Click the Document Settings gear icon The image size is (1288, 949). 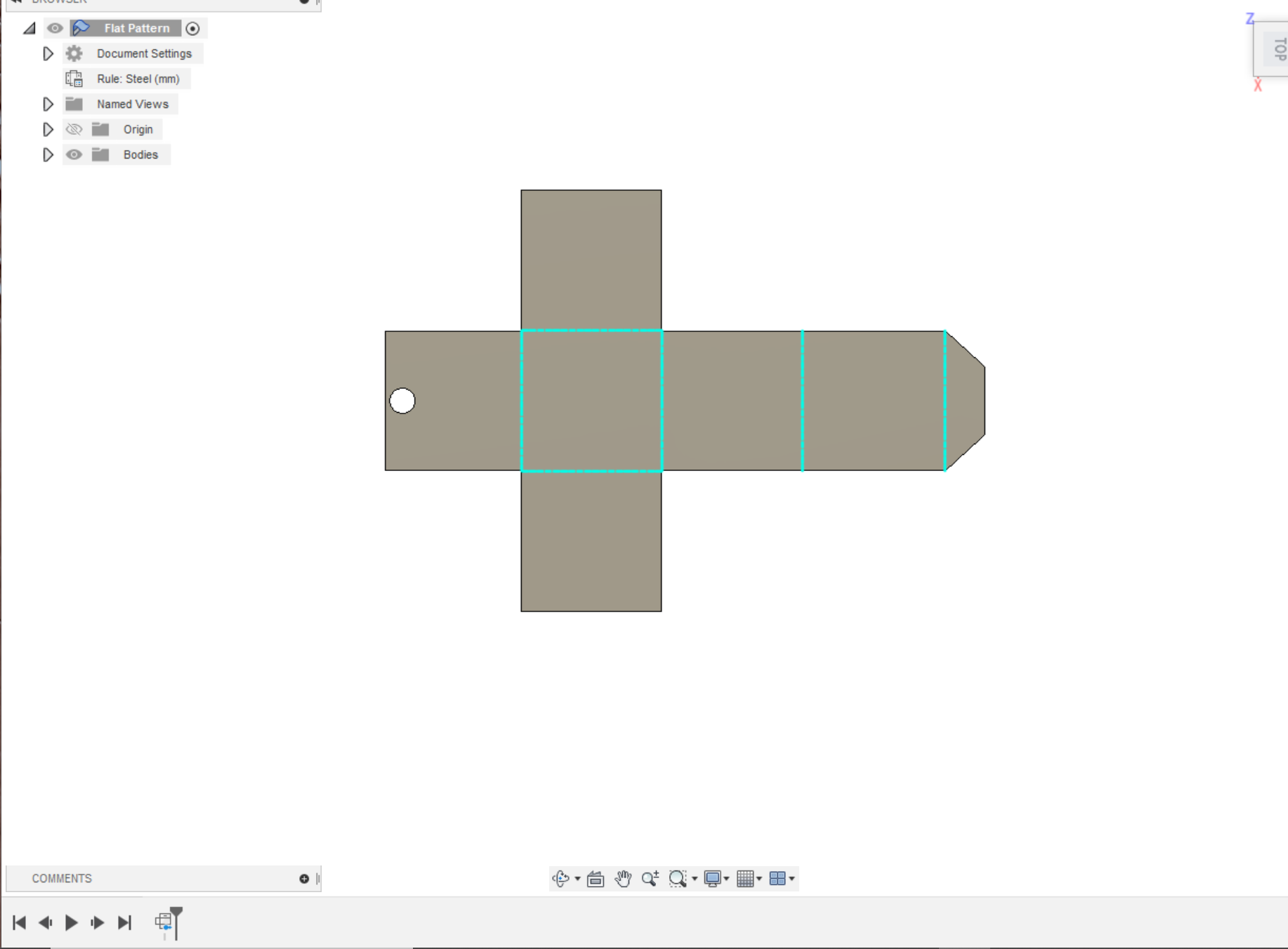(x=74, y=53)
